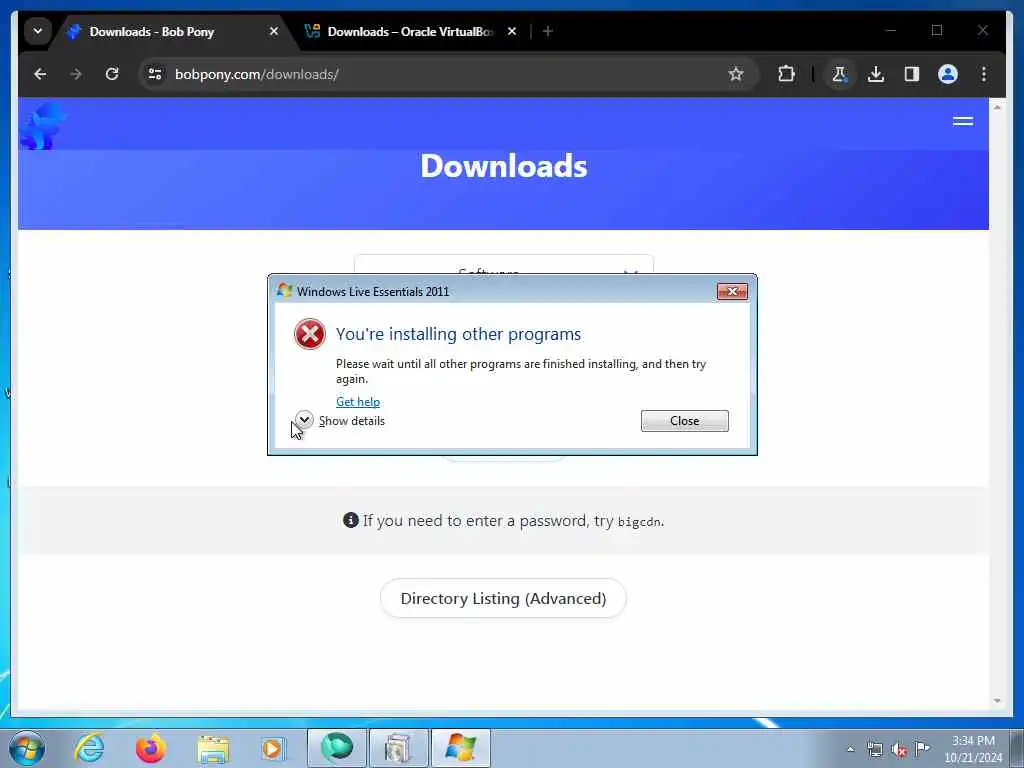Open a new browser tab
This screenshot has width=1024, height=768.
pos(548,31)
